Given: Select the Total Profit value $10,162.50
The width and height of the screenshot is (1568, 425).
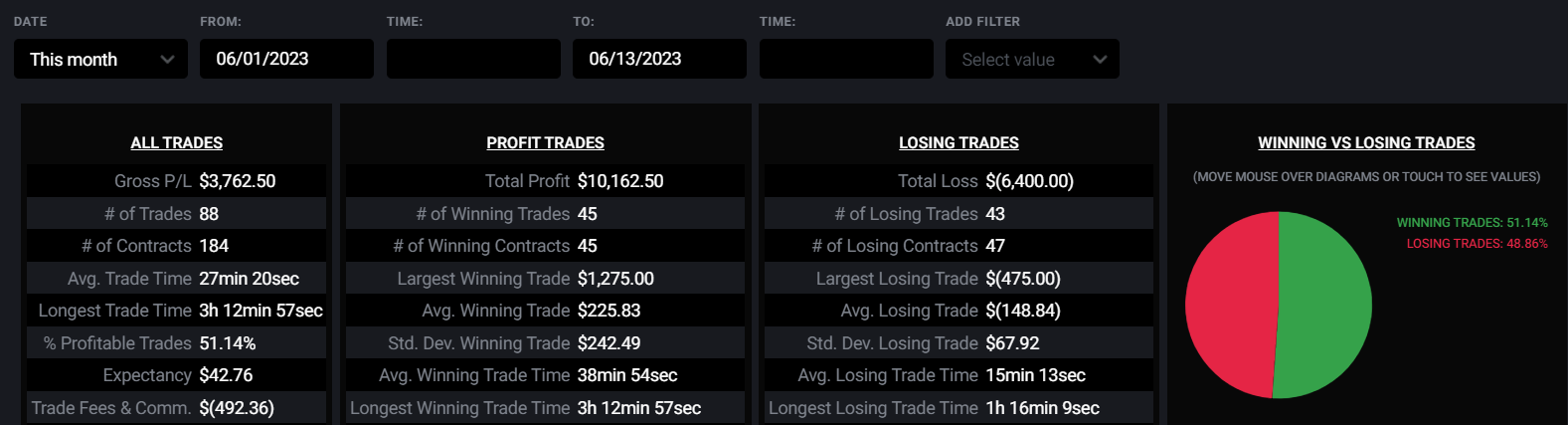Looking at the screenshot, I should pos(620,181).
